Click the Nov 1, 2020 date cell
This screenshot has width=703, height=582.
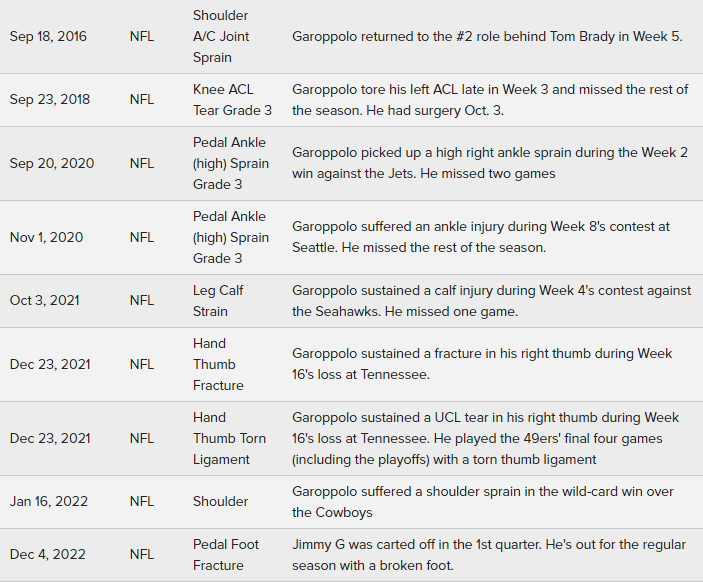pyautogui.click(x=46, y=237)
